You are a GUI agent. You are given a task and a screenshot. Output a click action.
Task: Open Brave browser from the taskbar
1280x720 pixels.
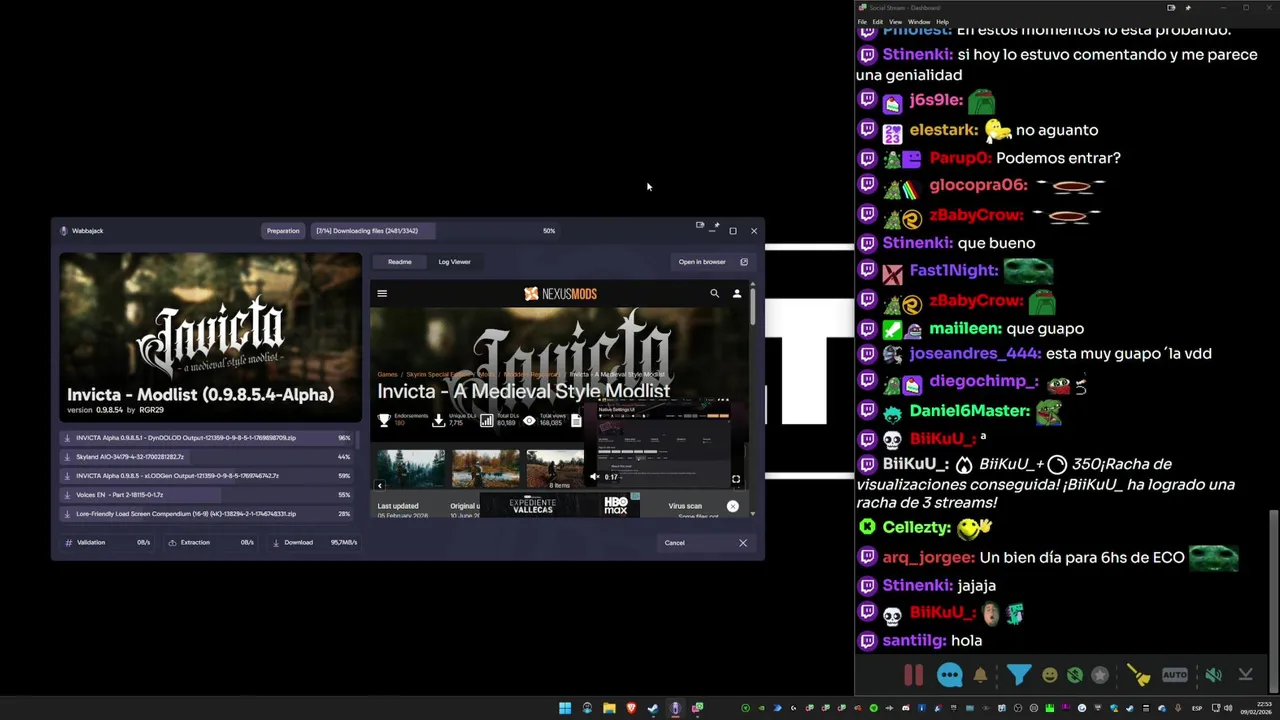tap(631, 708)
